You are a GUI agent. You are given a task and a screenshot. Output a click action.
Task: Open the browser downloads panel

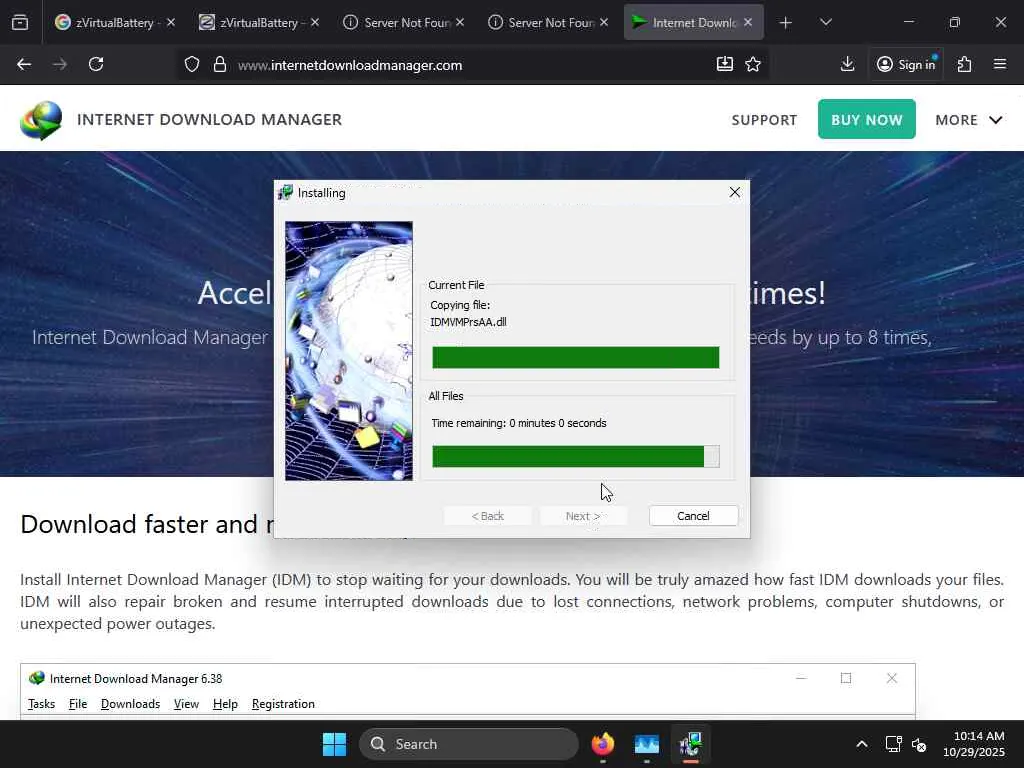coord(848,64)
